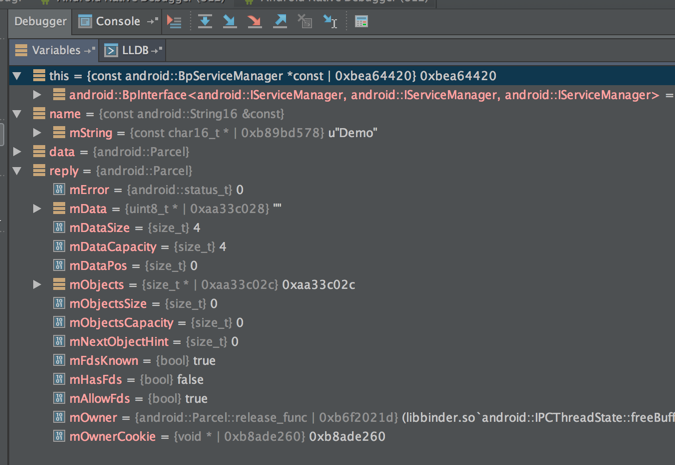Select the mDataPos row
675x465 pixels.
[x=342, y=266]
